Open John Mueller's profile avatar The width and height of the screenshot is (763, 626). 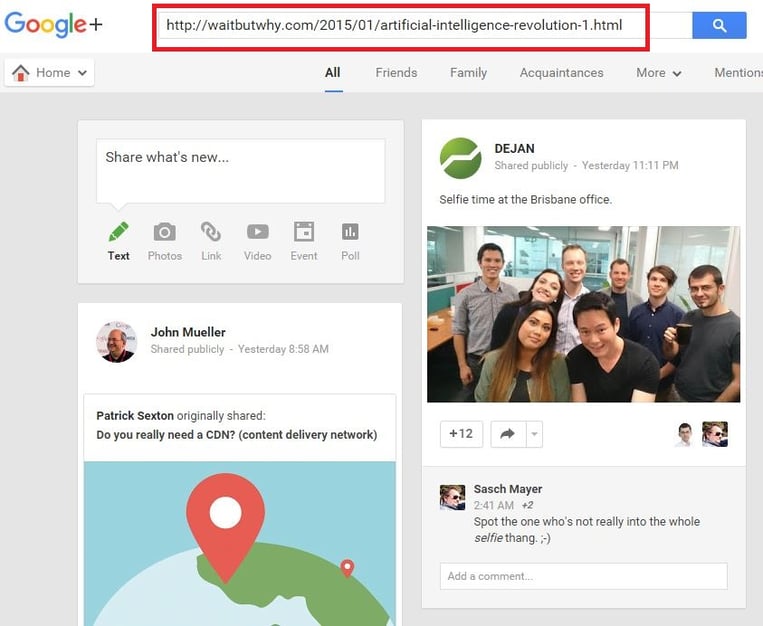click(x=116, y=342)
